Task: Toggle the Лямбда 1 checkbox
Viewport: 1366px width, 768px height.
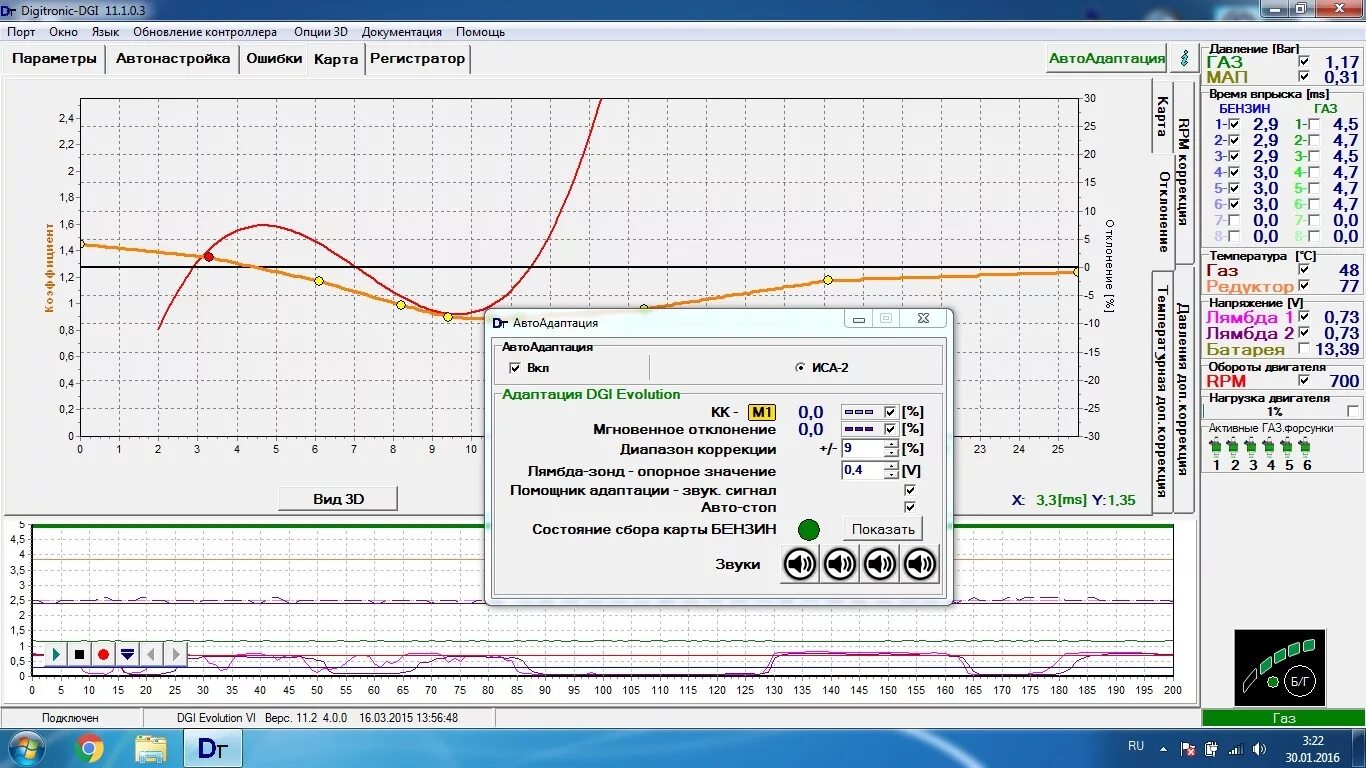Action: pyautogui.click(x=1303, y=317)
